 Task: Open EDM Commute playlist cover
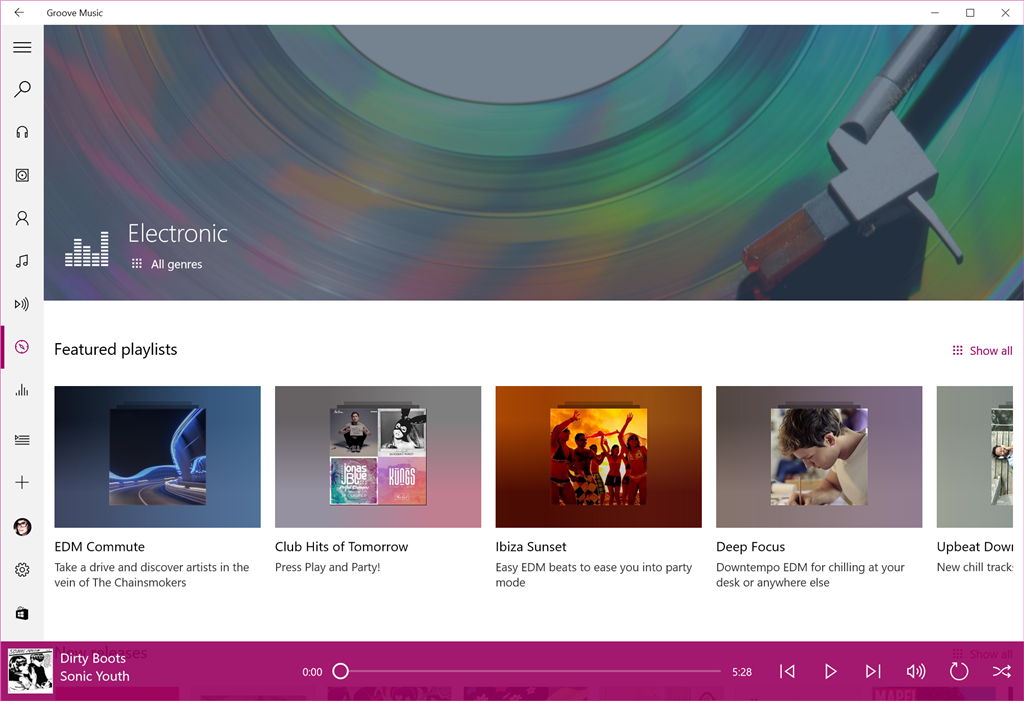(157, 457)
